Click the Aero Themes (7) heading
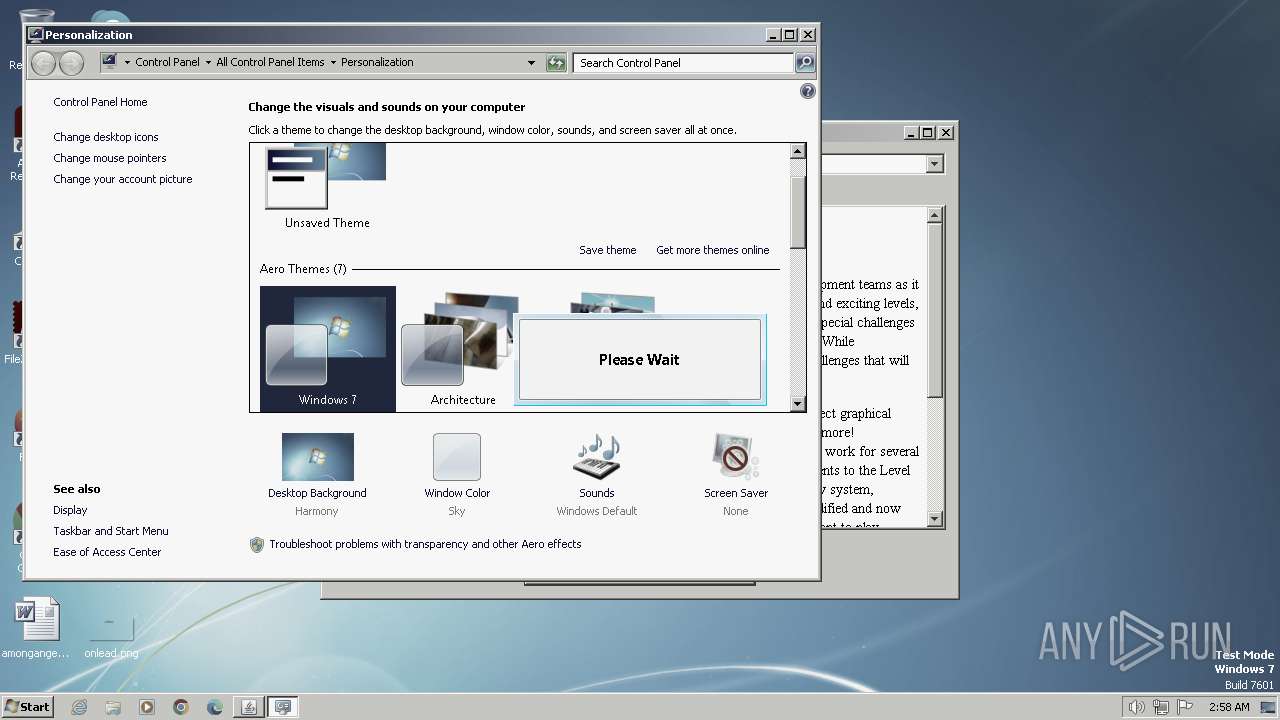Viewport: 1280px width, 720px height. point(303,269)
